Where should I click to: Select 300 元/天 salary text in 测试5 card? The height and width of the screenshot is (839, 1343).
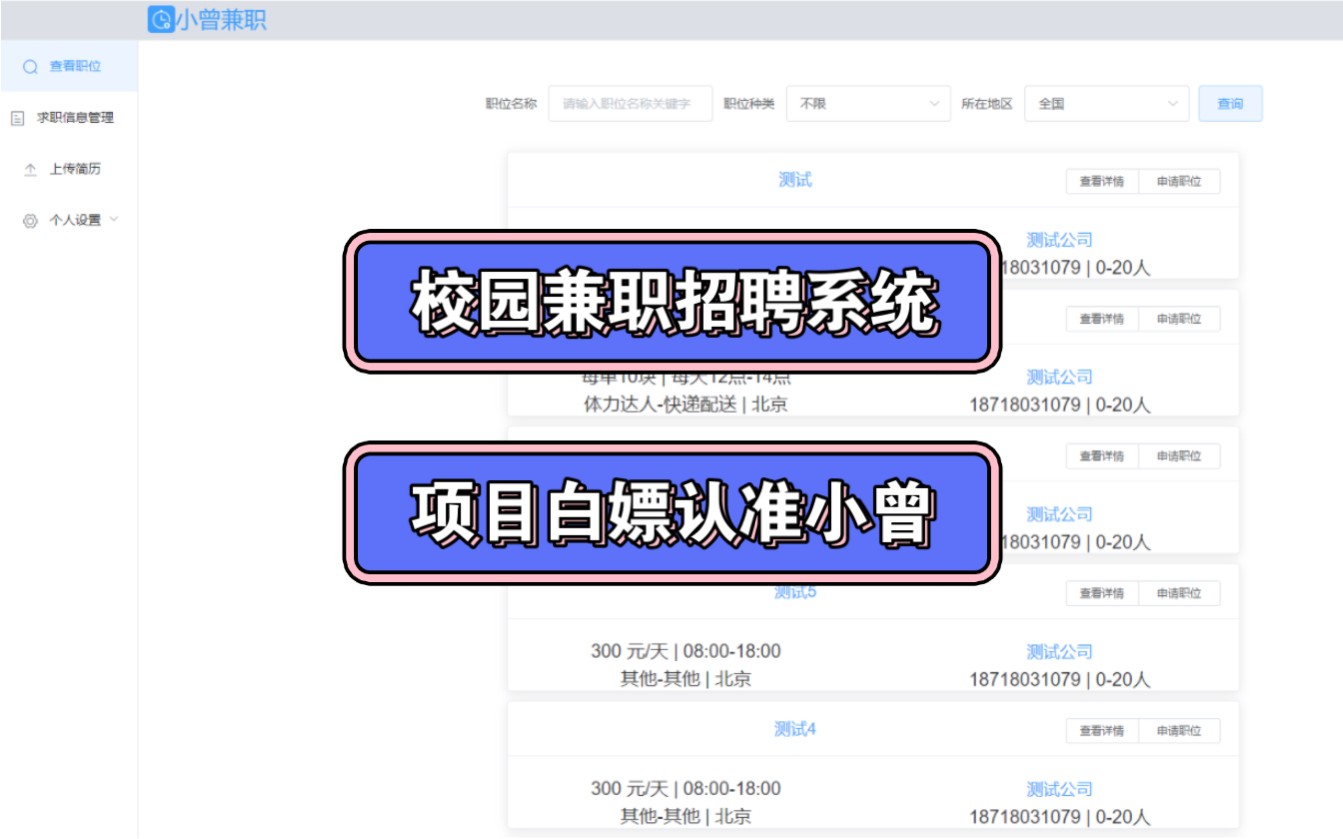click(629, 651)
